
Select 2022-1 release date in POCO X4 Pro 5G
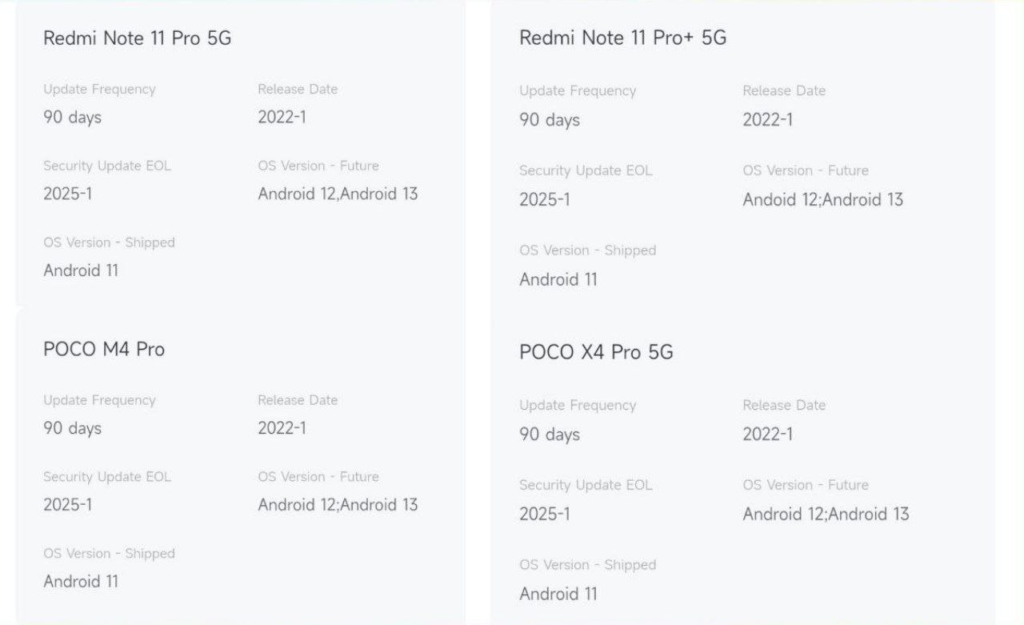tap(767, 434)
